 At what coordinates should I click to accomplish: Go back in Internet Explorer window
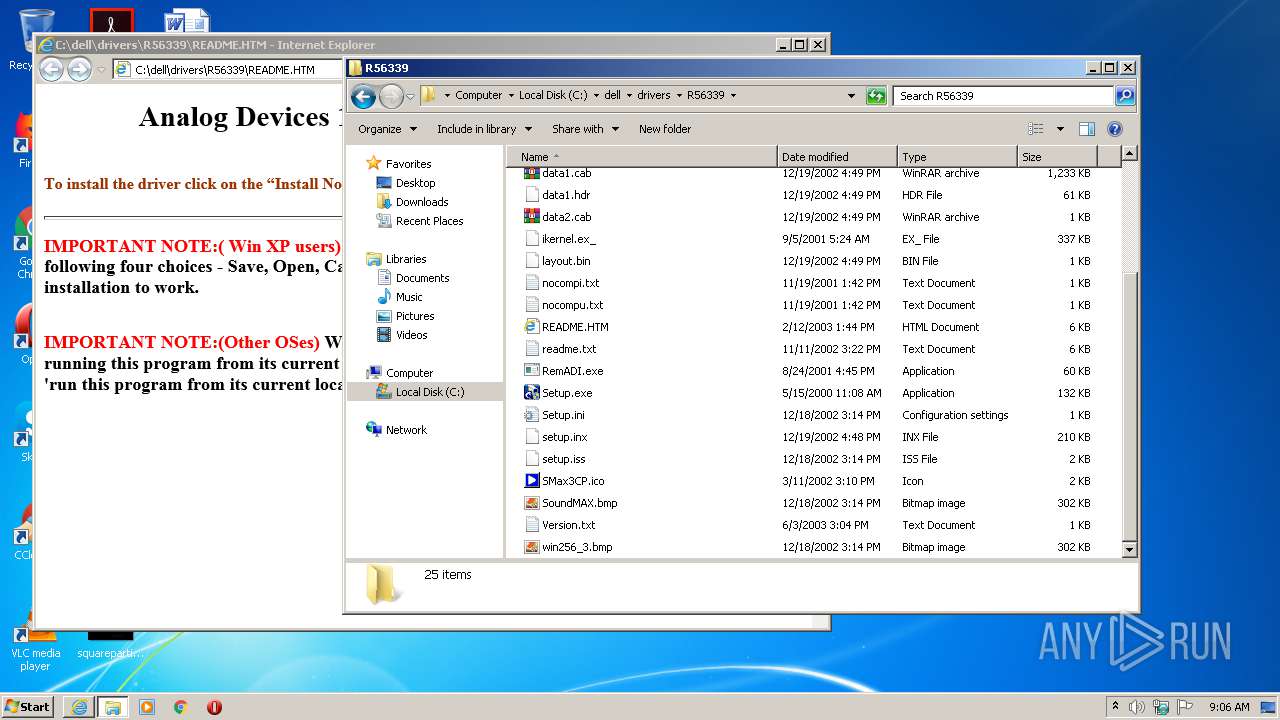click(x=51, y=69)
